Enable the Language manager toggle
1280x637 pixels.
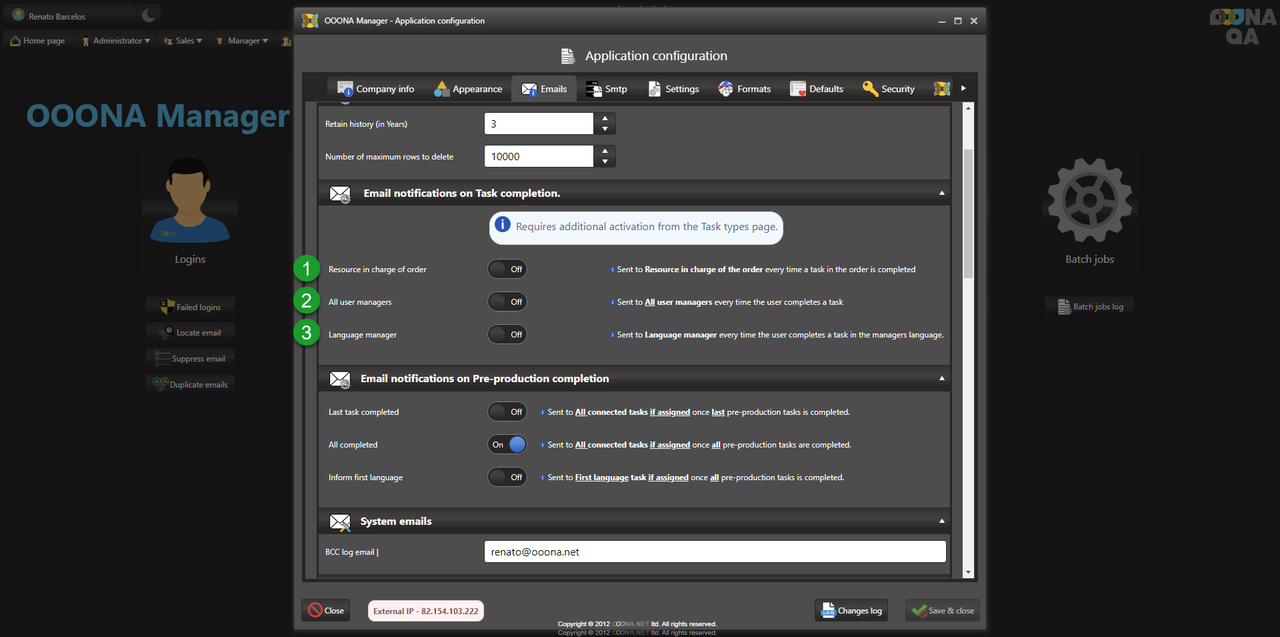pyautogui.click(x=506, y=335)
